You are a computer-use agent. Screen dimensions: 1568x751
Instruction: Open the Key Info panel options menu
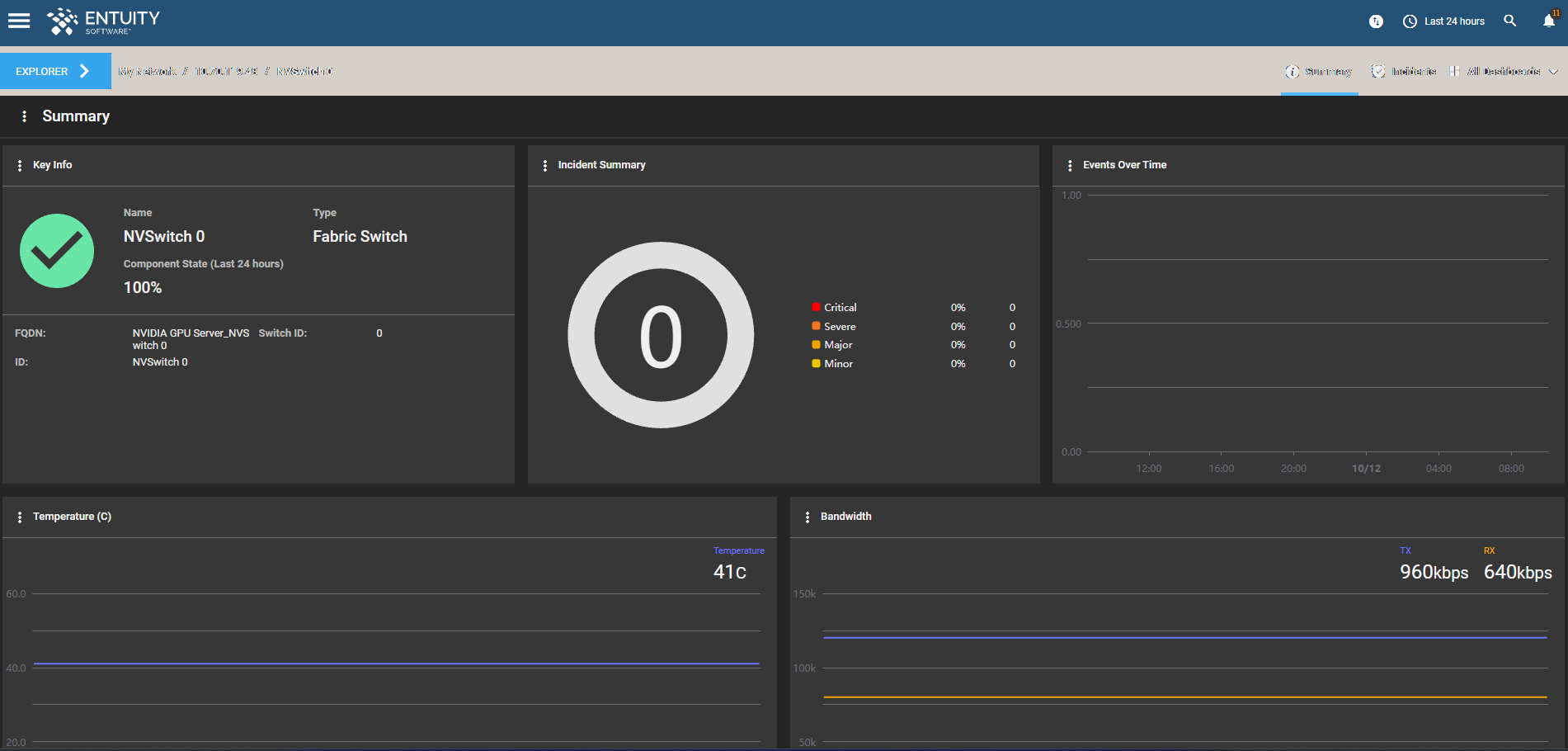click(20, 165)
